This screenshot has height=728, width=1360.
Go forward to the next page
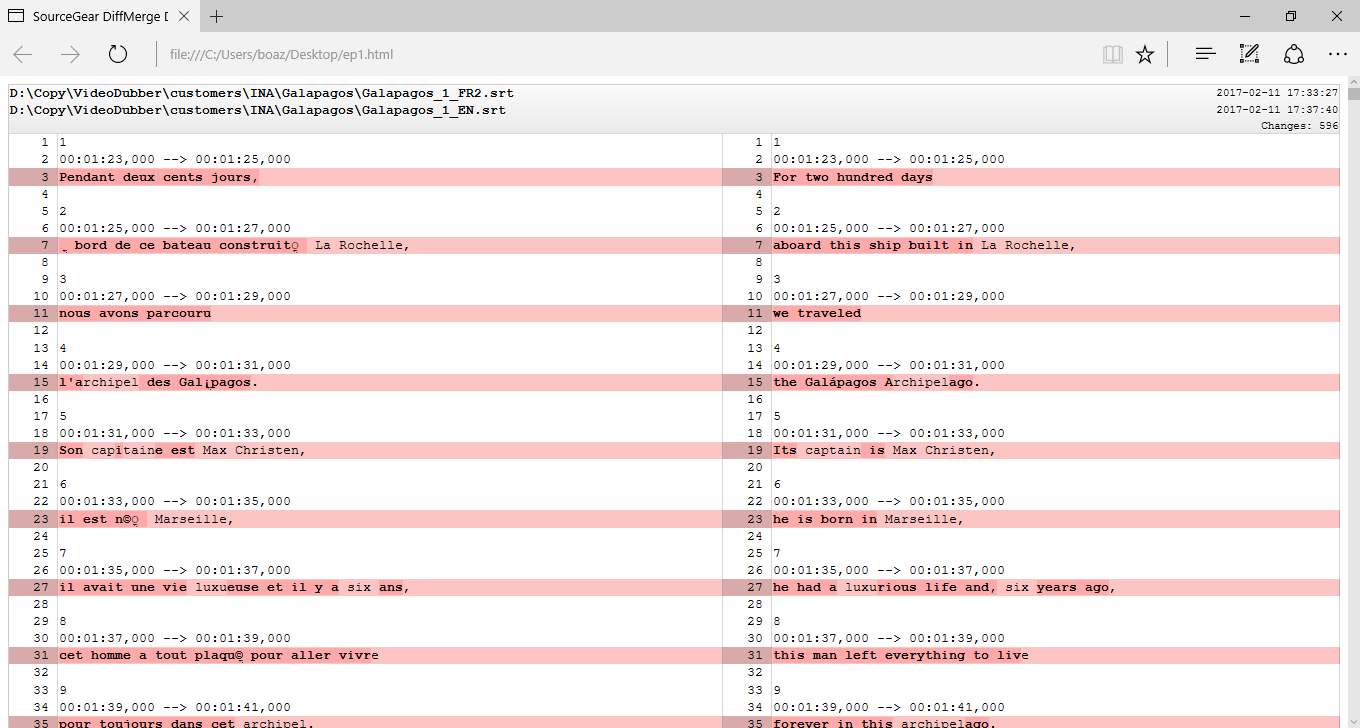[70, 54]
